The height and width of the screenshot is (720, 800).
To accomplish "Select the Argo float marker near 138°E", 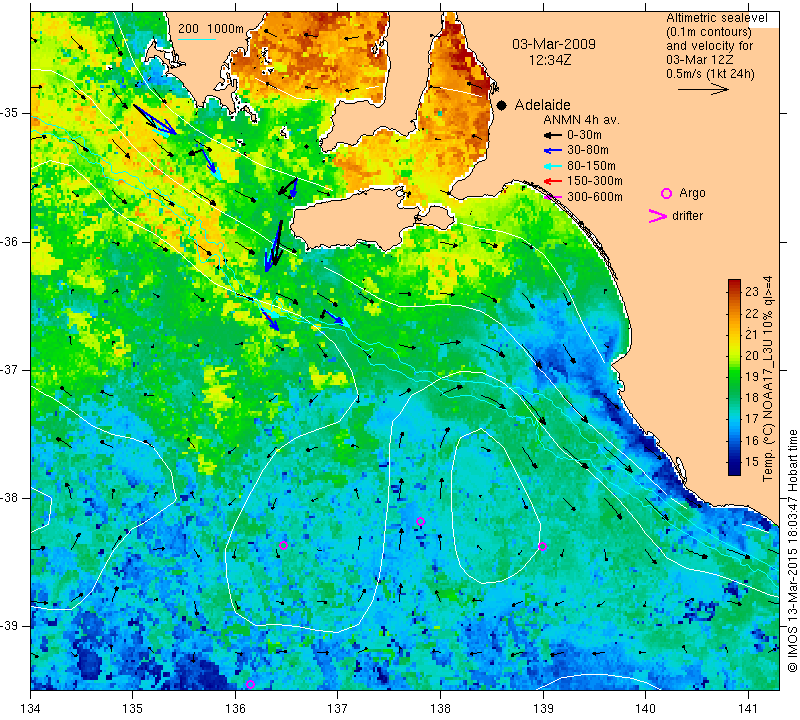I will (420, 522).
